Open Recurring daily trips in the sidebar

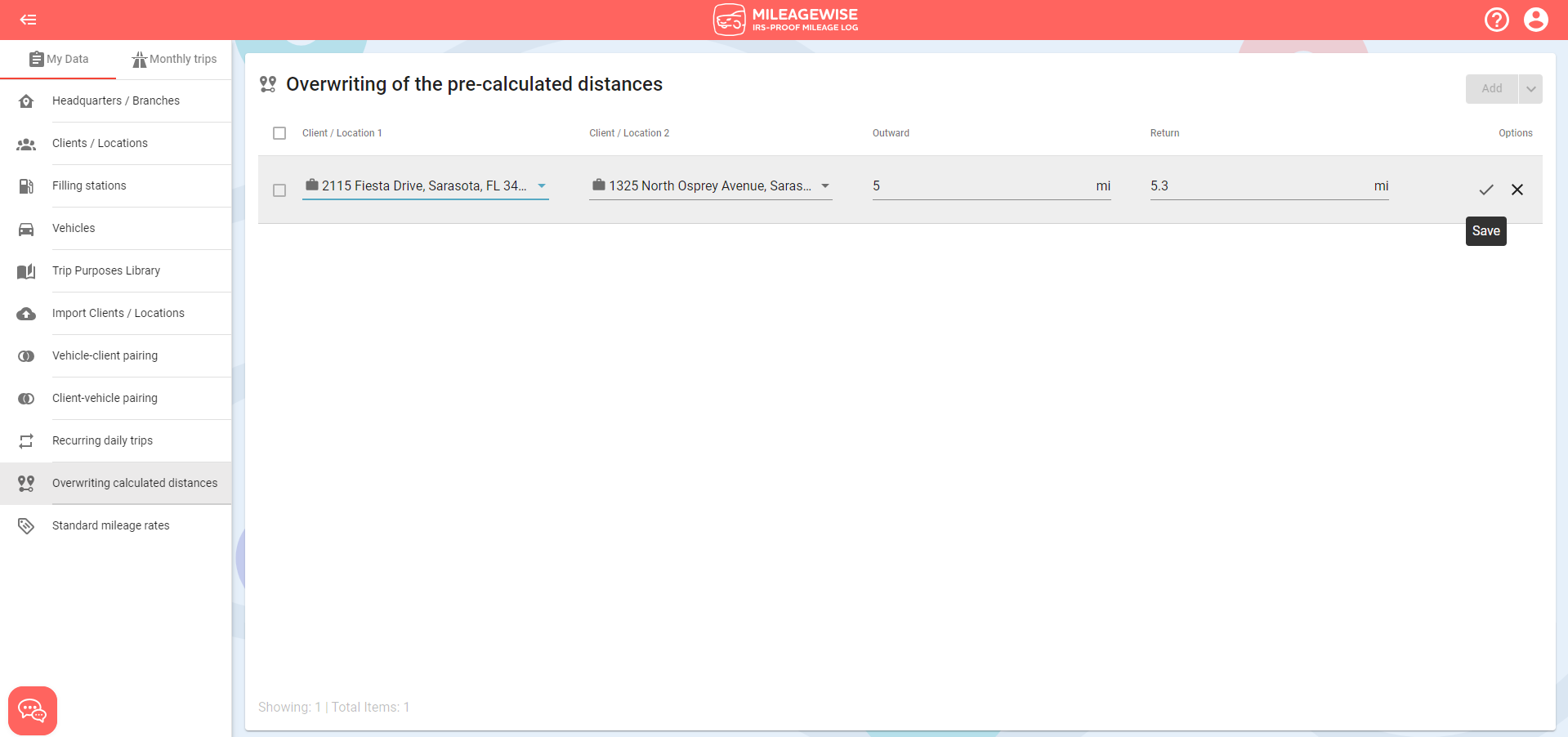[116, 441]
